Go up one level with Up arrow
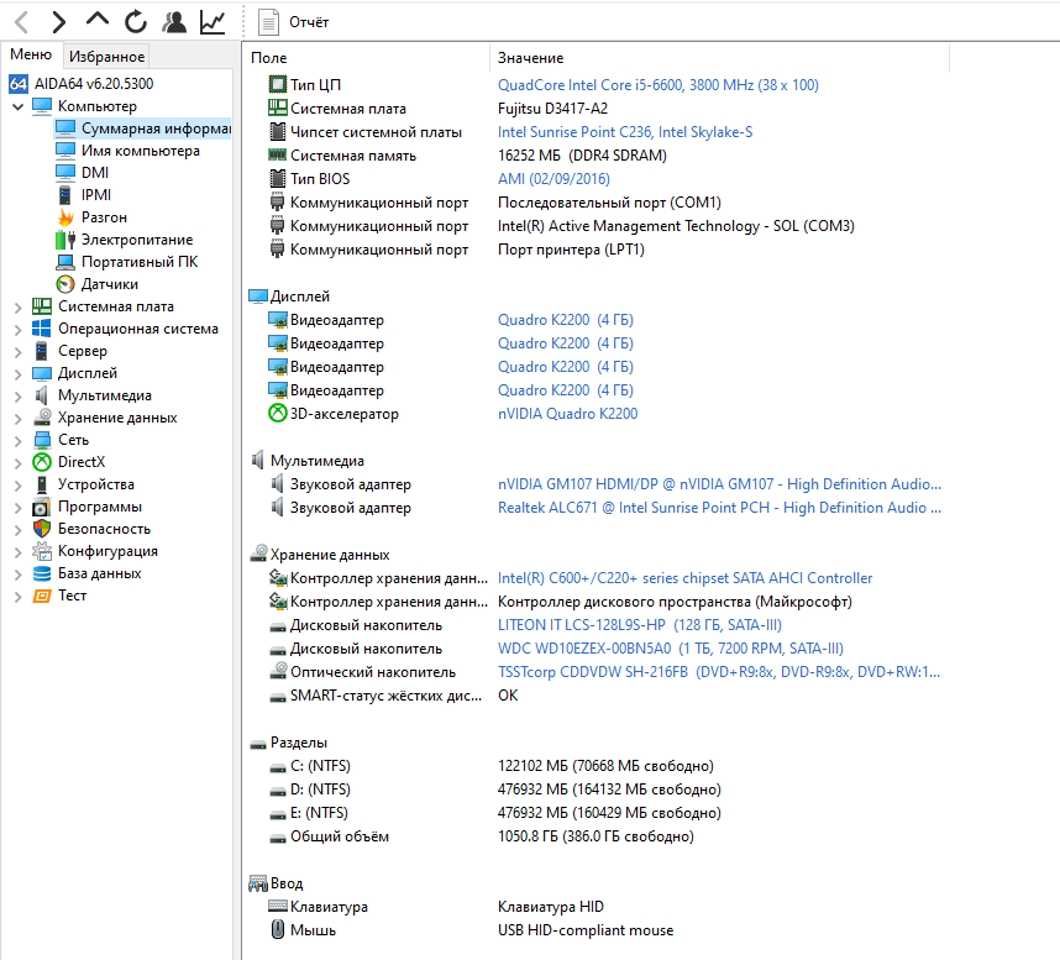The width and height of the screenshot is (1060, 960). pyautogui.click(x=97, y=20)
